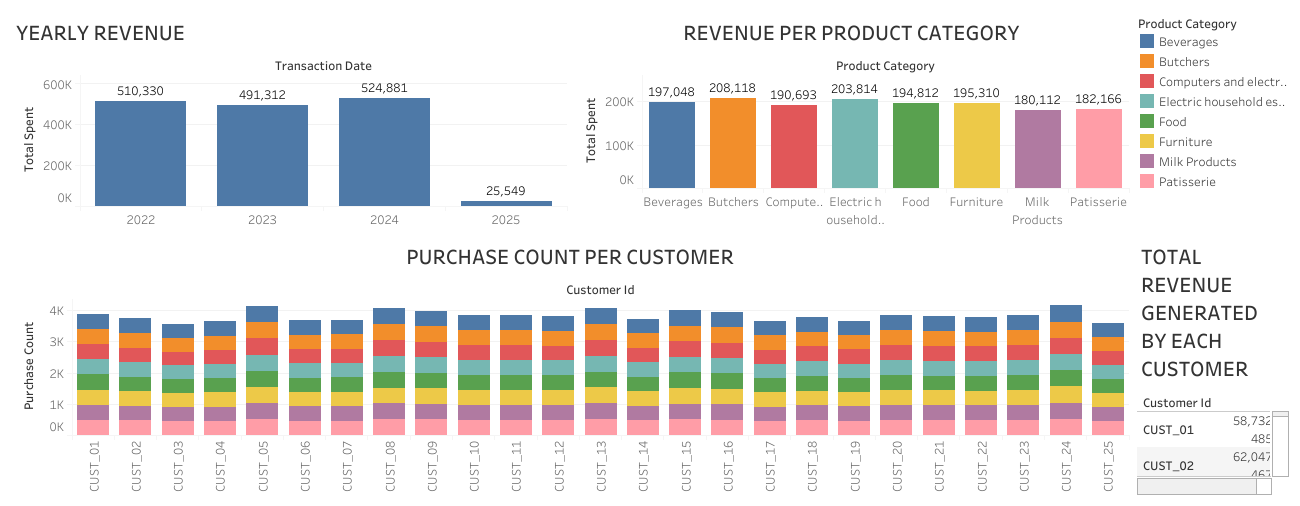Select the 2025 axis label

[x=506, y=219]
